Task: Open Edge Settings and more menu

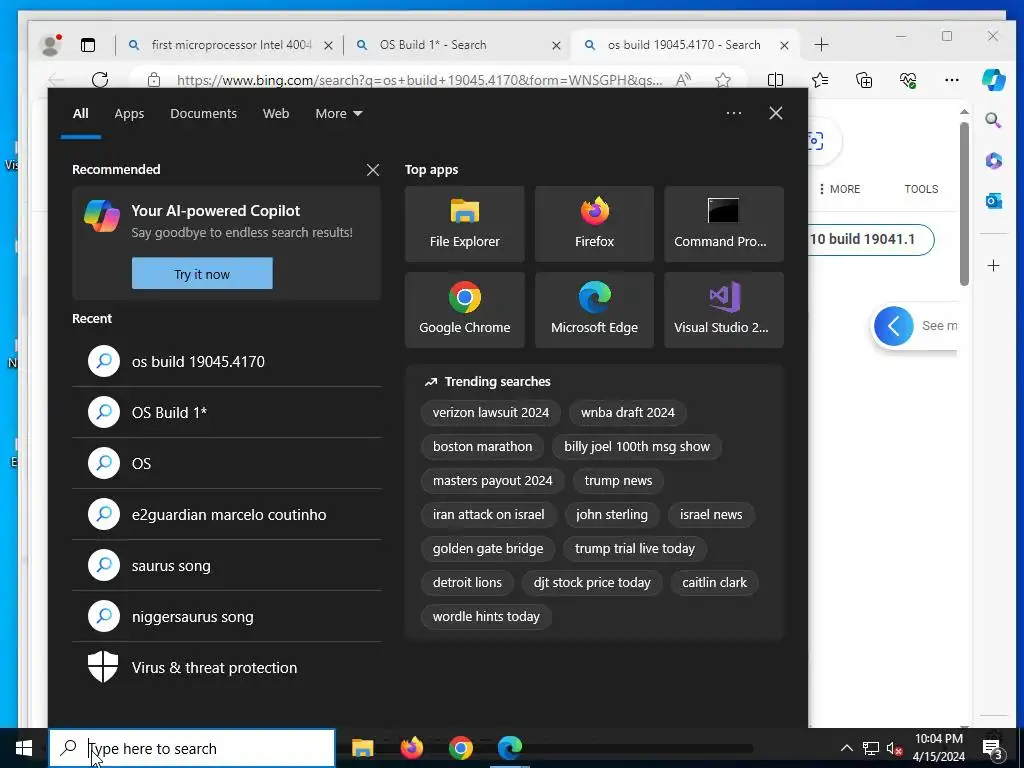Action: pyautogui.click(x=952, y=80)
